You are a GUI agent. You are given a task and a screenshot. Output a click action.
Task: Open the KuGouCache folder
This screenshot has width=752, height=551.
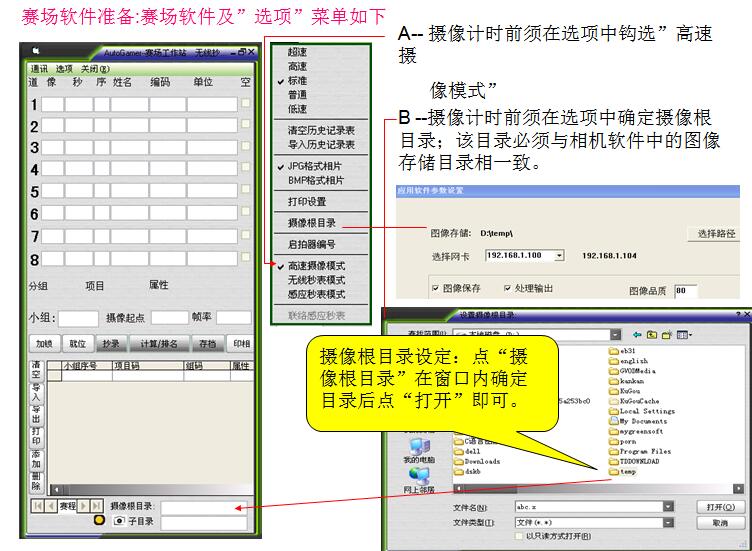point(634,401)
